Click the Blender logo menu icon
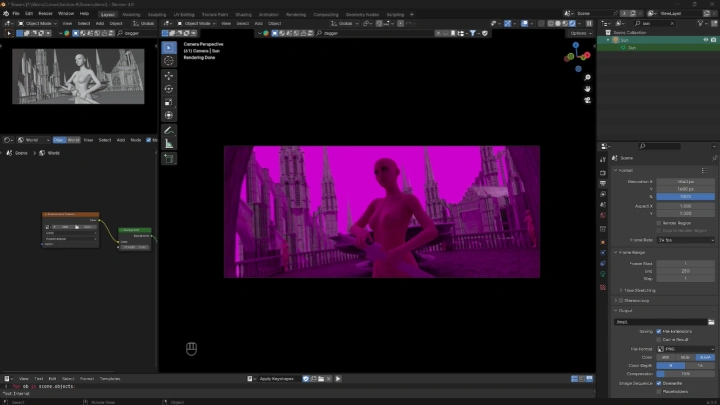The height and width of the screenshot is (405, 720). point(6,14)
